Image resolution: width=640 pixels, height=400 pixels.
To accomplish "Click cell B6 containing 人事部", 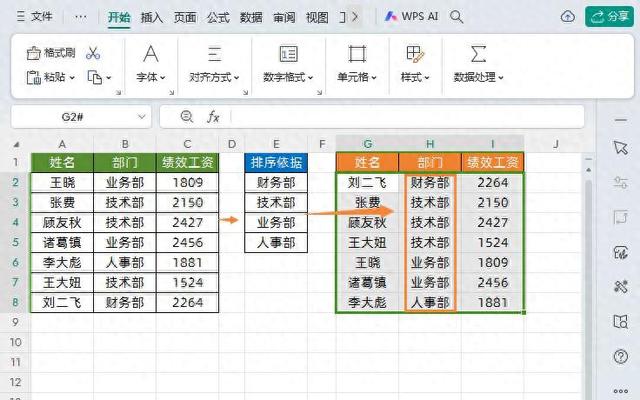I will 125,262.
